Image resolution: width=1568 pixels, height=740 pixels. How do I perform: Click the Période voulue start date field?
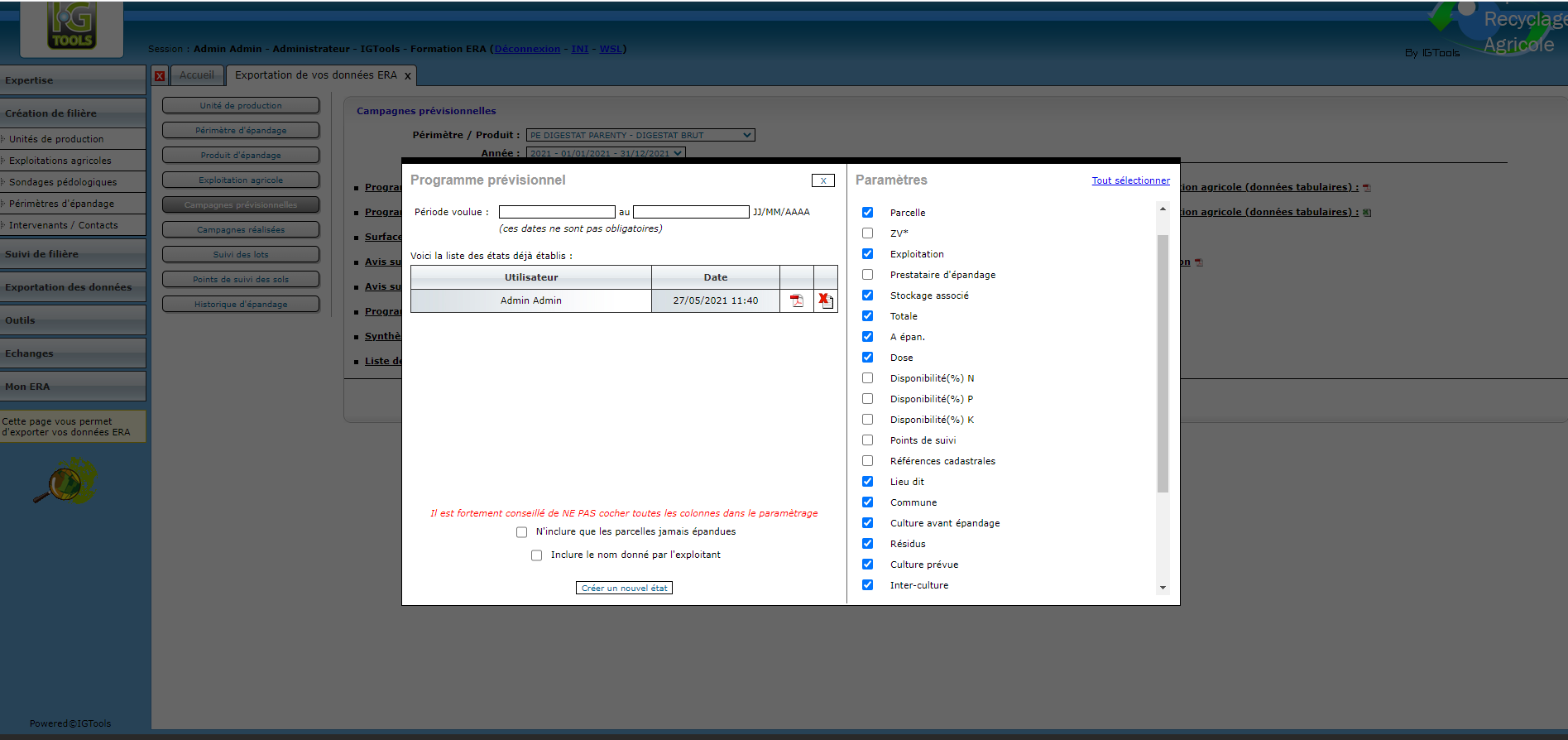pos(556,212)
